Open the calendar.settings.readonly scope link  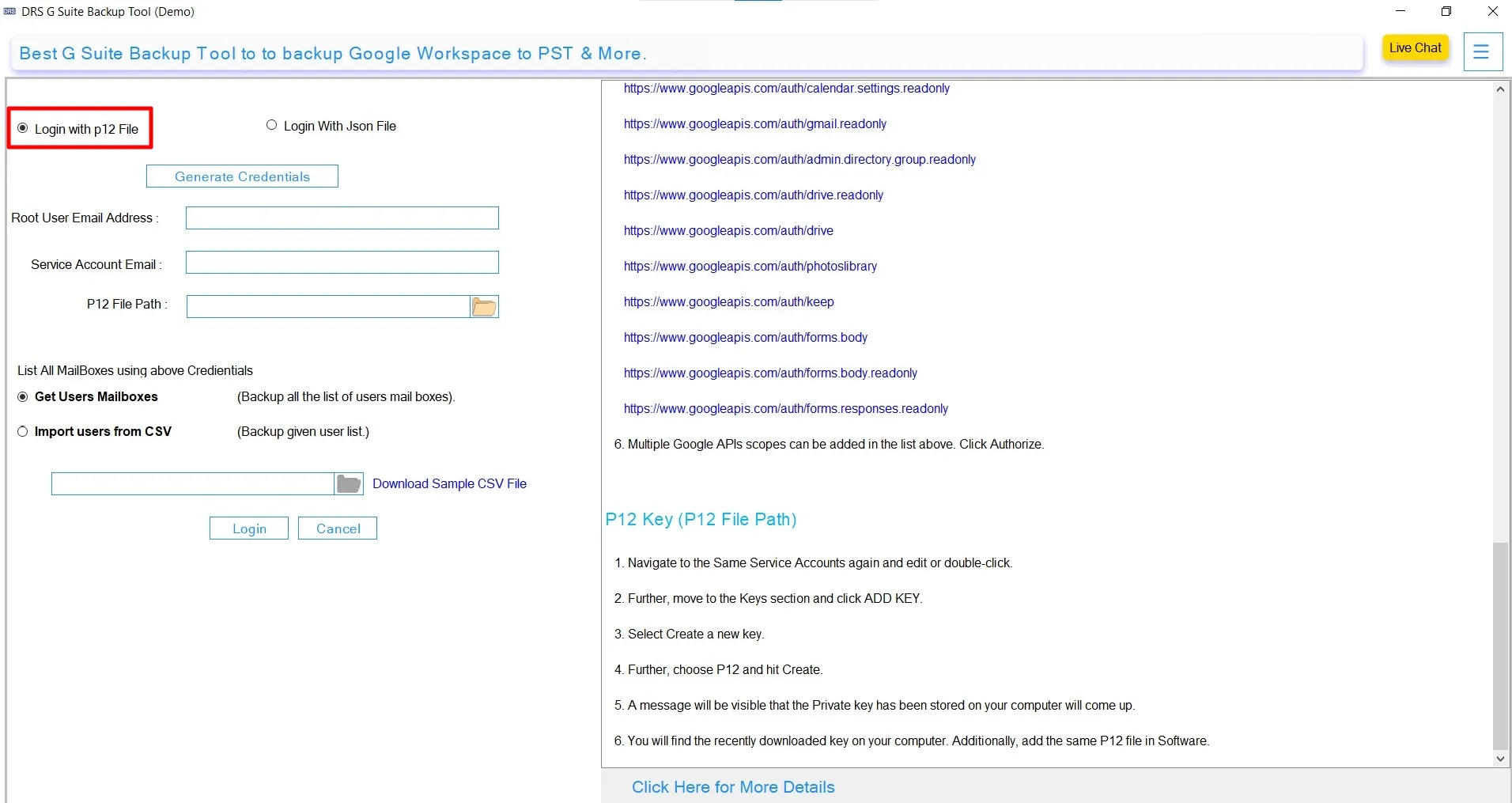pyautogui.click(x=787, y=89)
